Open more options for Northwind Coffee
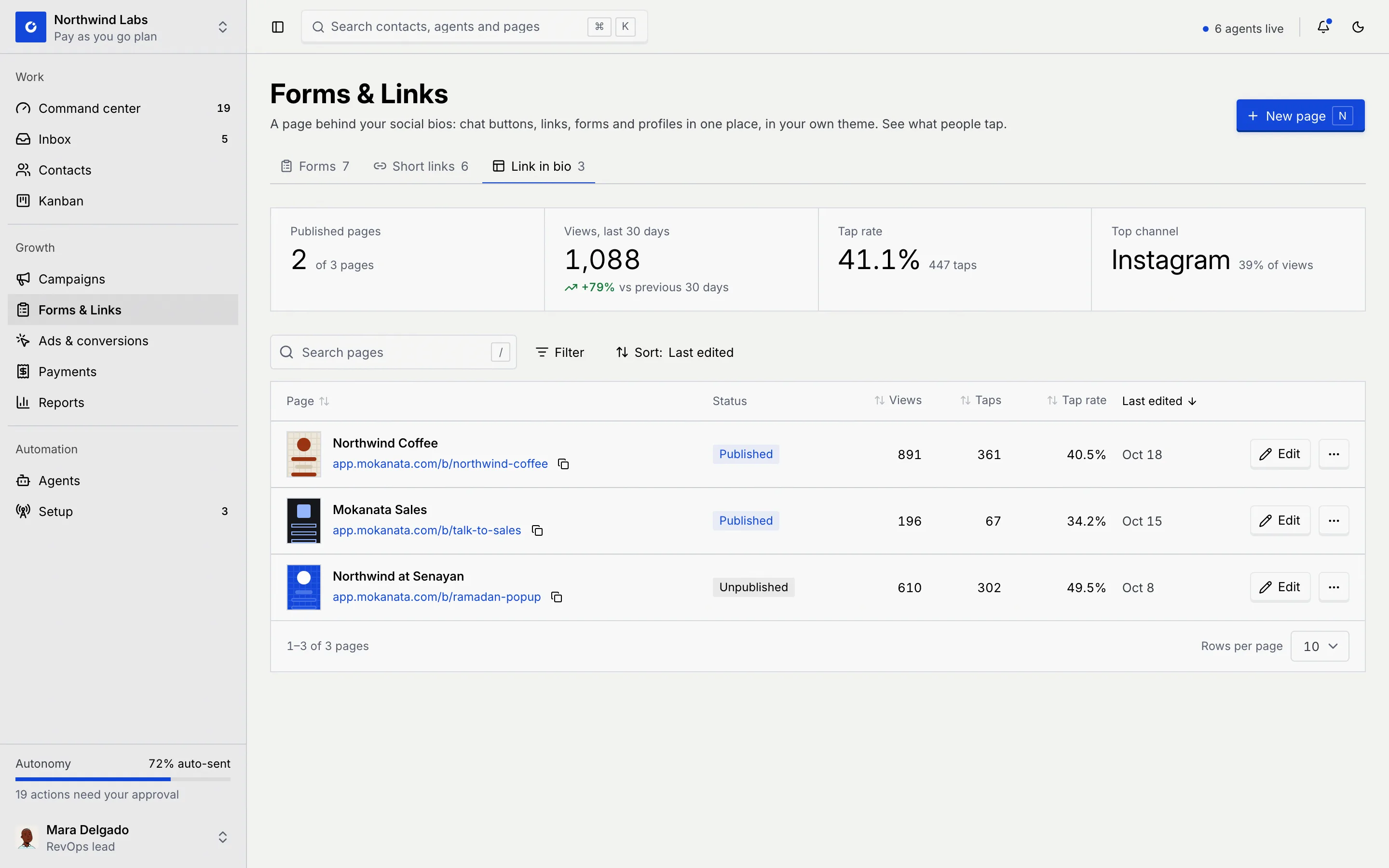The width and height of the screenshot is (1389, 868). coord(1334,454)
